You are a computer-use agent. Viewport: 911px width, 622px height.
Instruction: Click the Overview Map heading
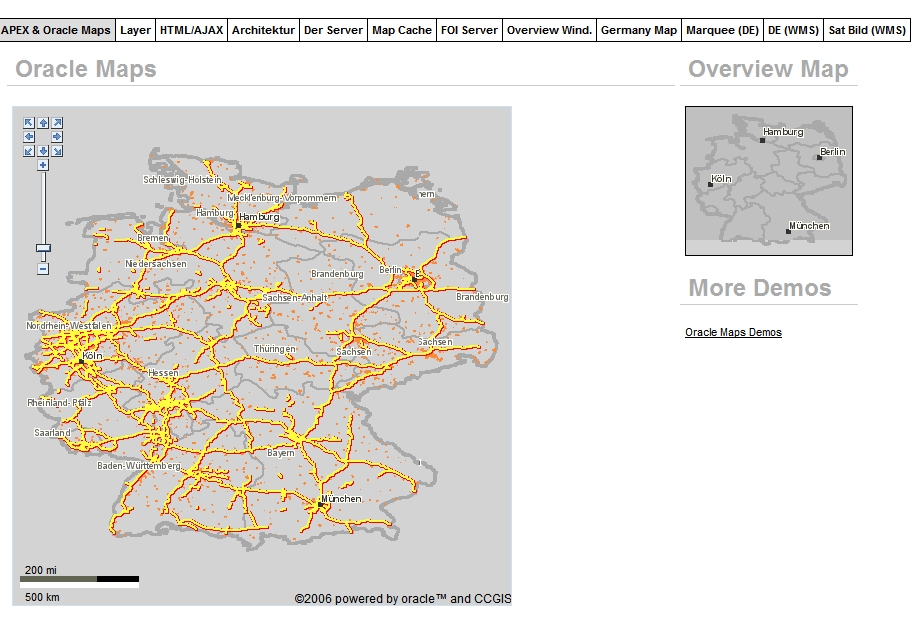pos(768,69)
